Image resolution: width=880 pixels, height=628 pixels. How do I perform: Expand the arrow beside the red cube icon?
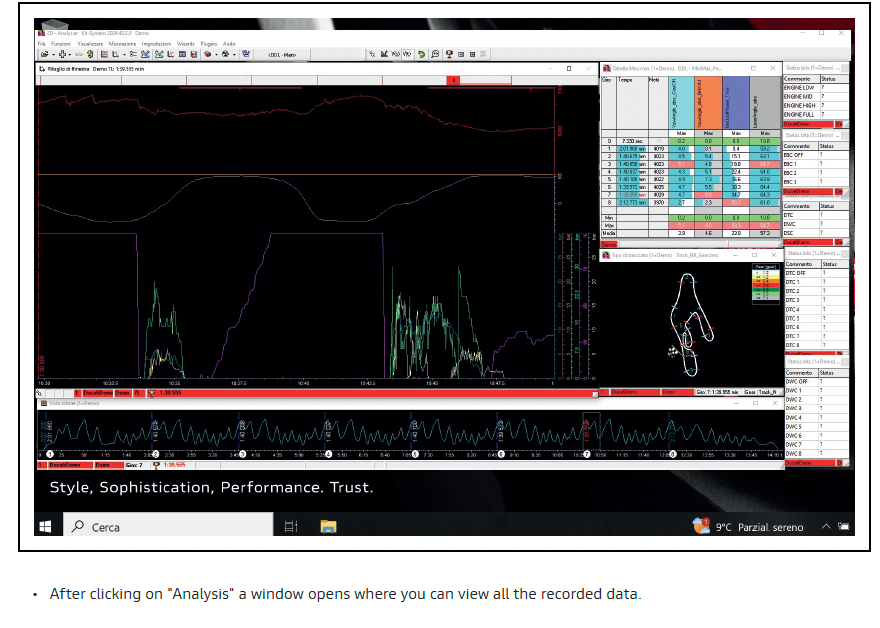point(216,55)
